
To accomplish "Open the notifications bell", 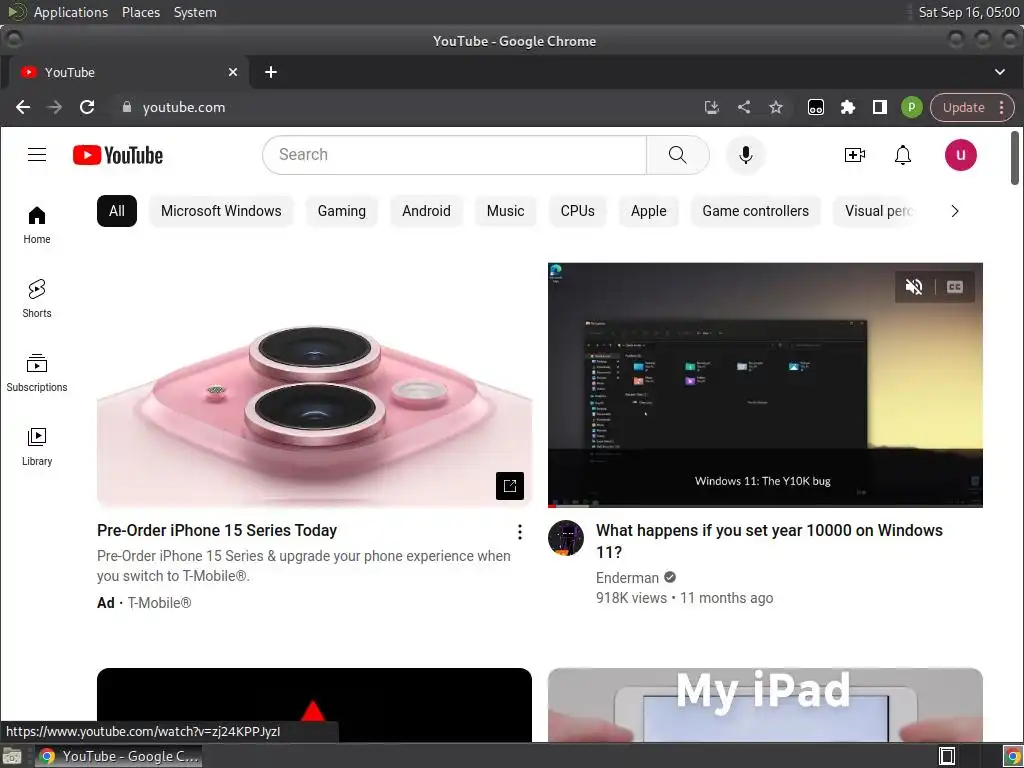I will click(903, 155).
